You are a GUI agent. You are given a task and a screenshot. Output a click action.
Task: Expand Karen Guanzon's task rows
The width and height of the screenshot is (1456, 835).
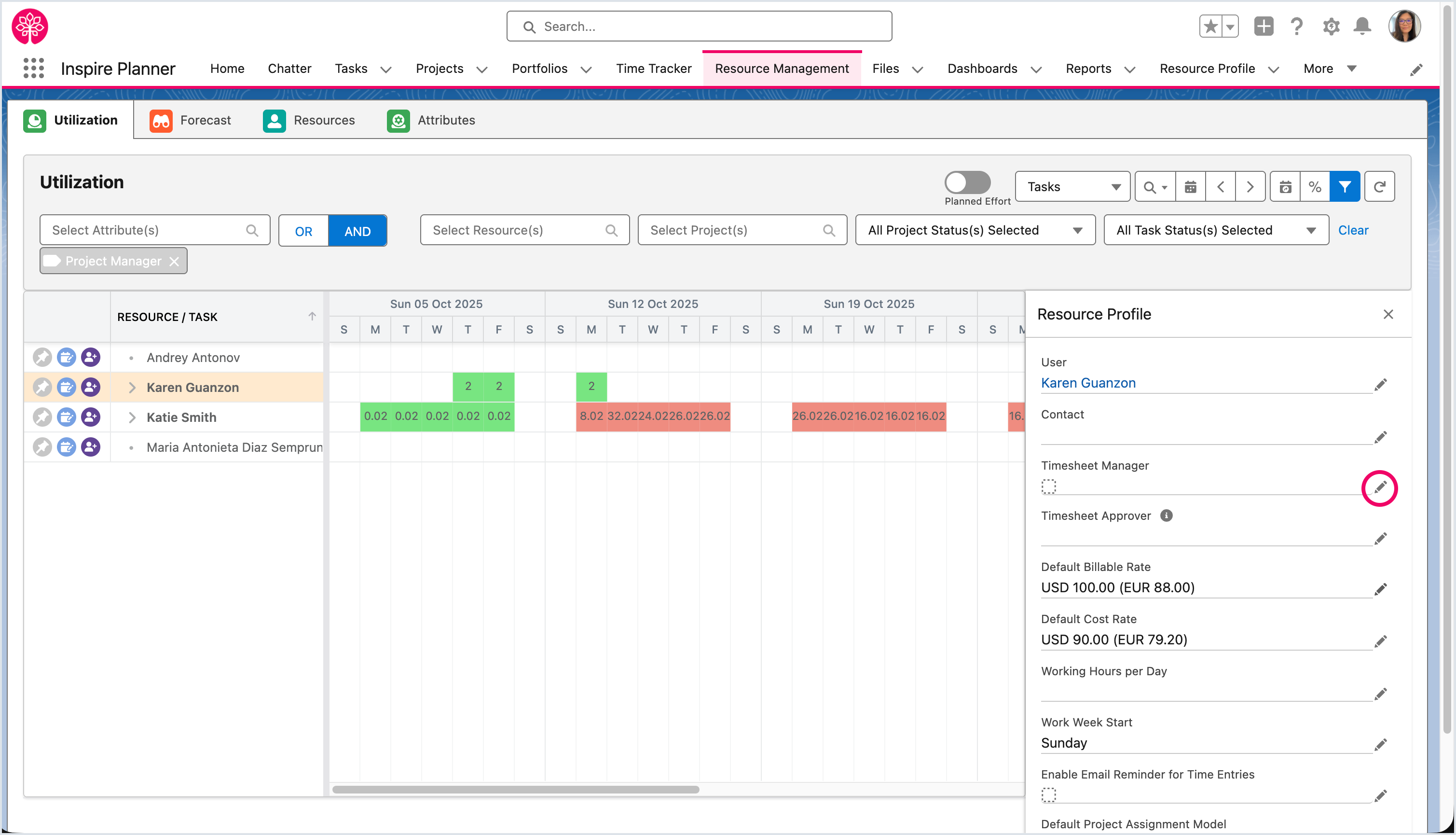tap(132, 387)
